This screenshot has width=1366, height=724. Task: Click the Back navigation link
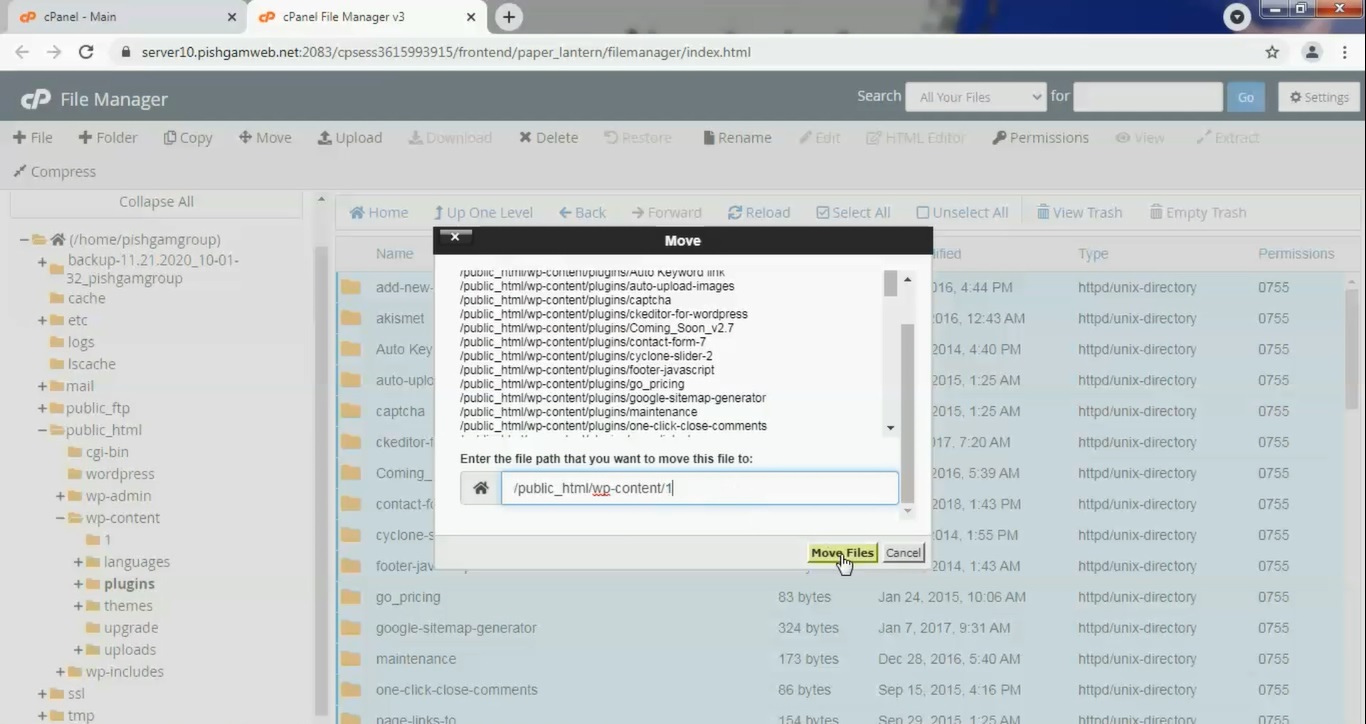[582, 212]
